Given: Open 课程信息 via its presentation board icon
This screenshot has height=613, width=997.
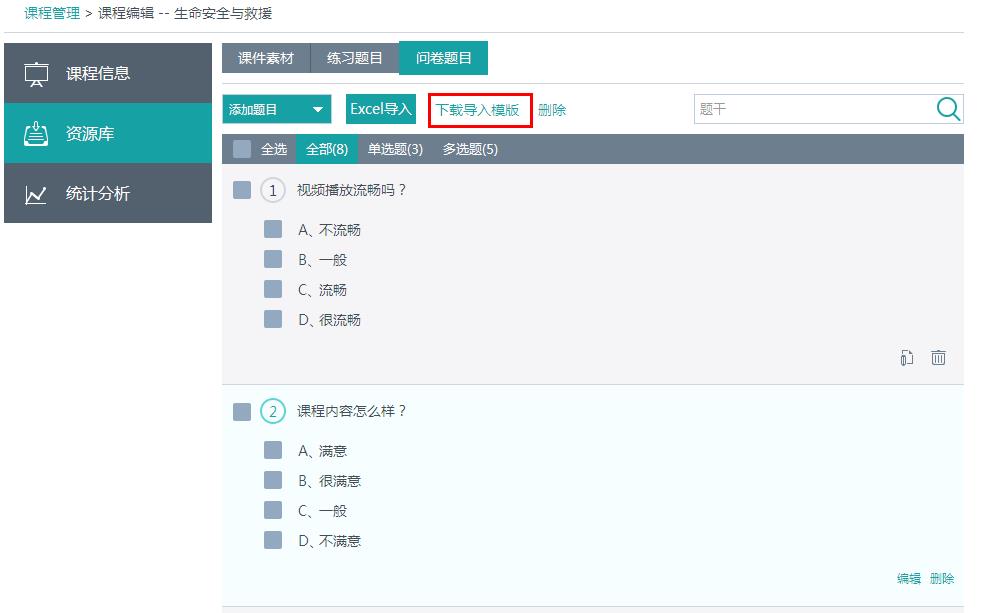Looking at the screenshot, I should click(x=36, y=74).
